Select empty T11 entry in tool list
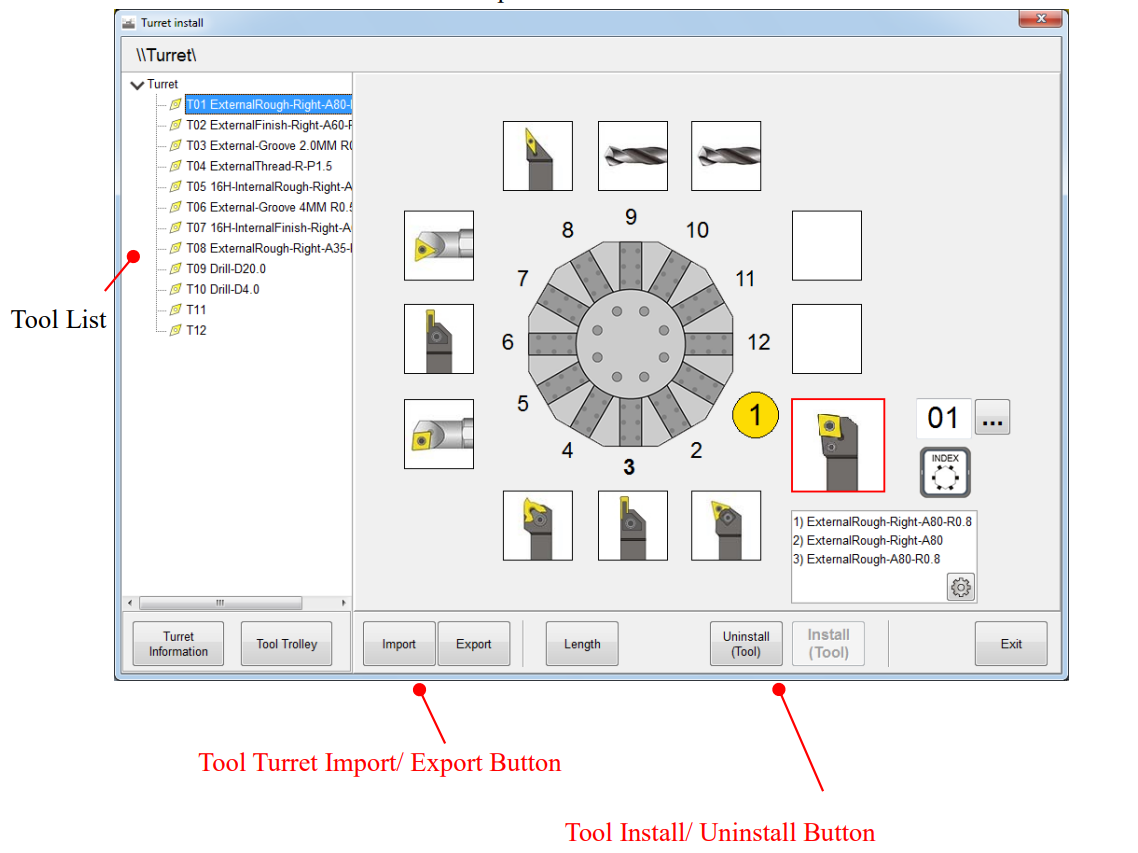 [196, 310]
